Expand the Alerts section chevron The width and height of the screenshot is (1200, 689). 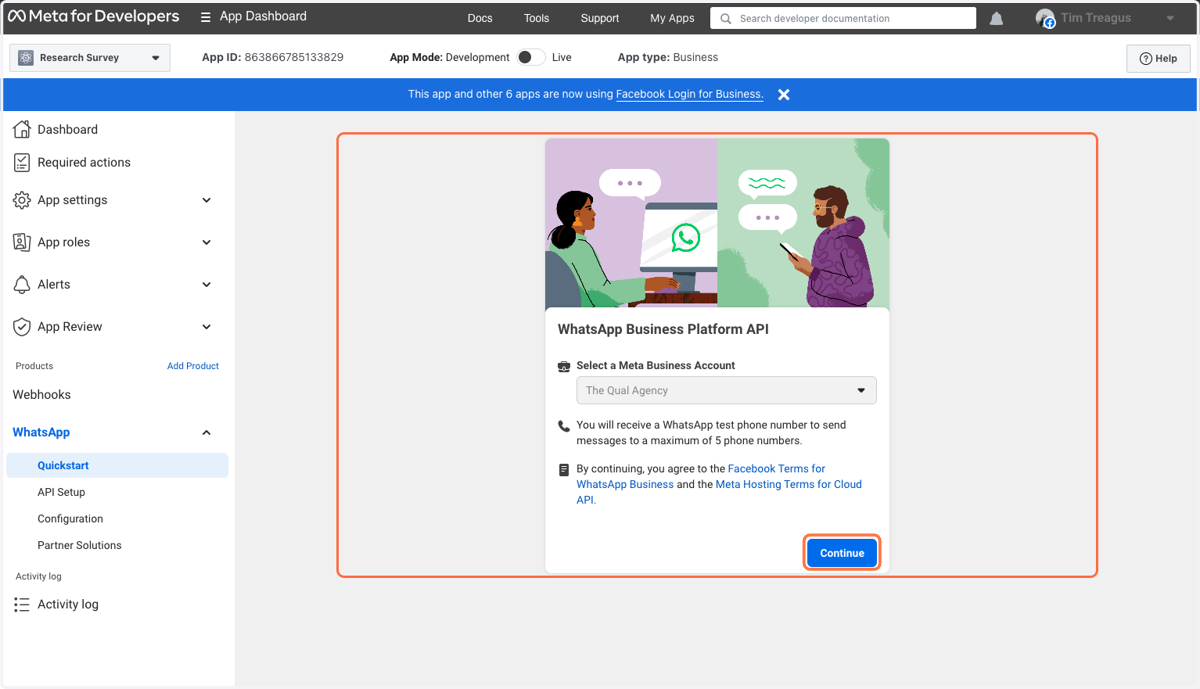click(207, 284)
